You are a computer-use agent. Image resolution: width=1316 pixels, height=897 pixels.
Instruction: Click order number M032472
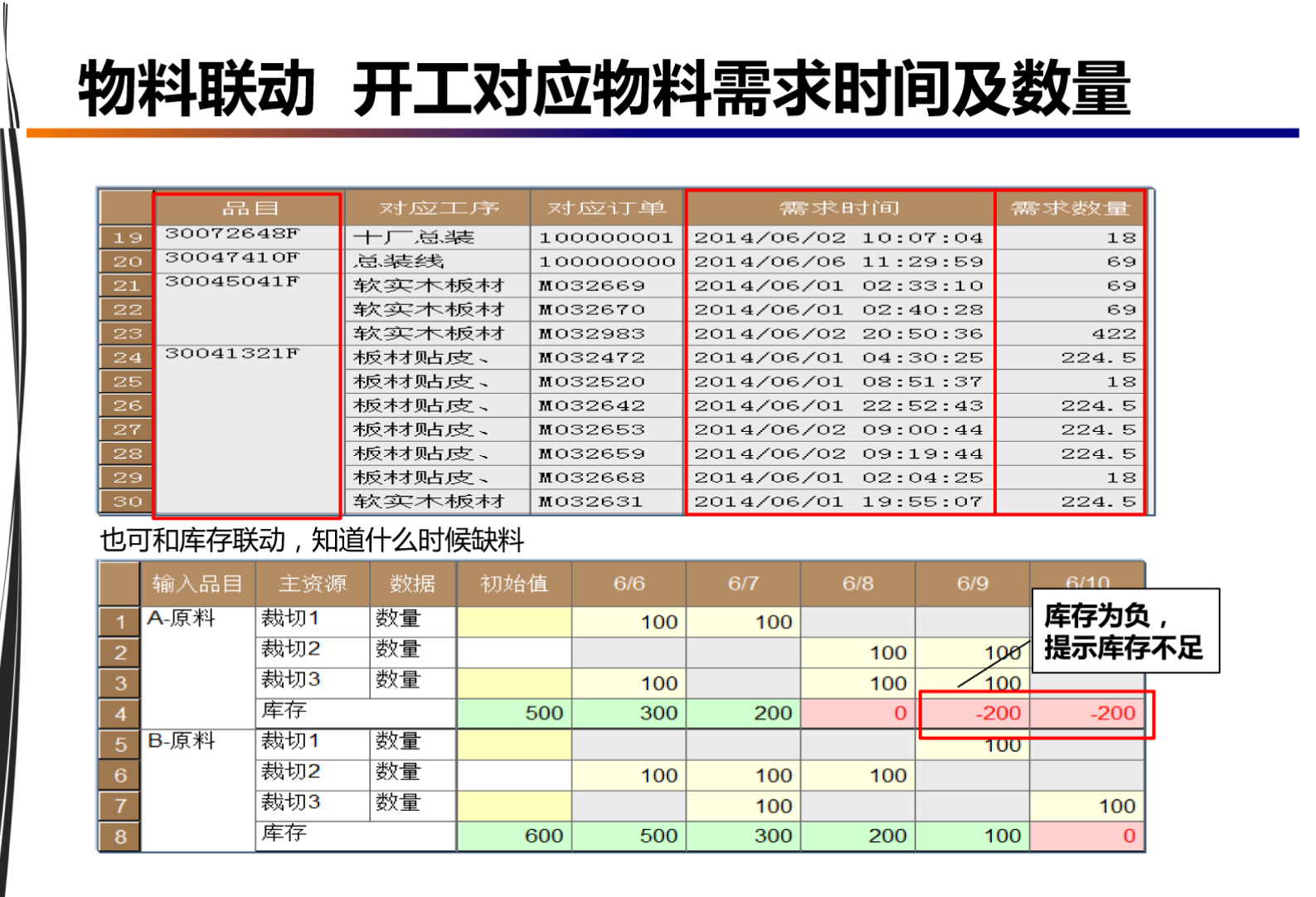pyautogui.click(x=607, y=357)
